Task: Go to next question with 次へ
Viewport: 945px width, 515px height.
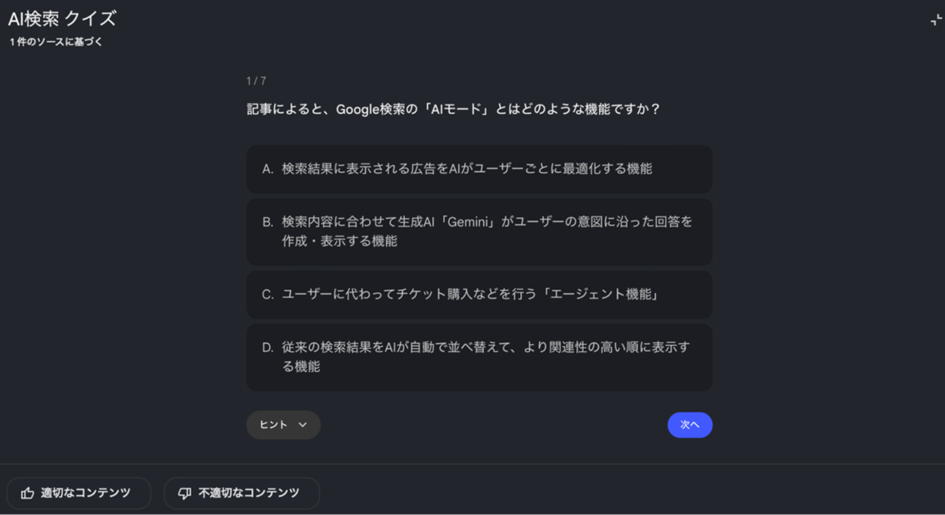Action: tap(690, 425)
